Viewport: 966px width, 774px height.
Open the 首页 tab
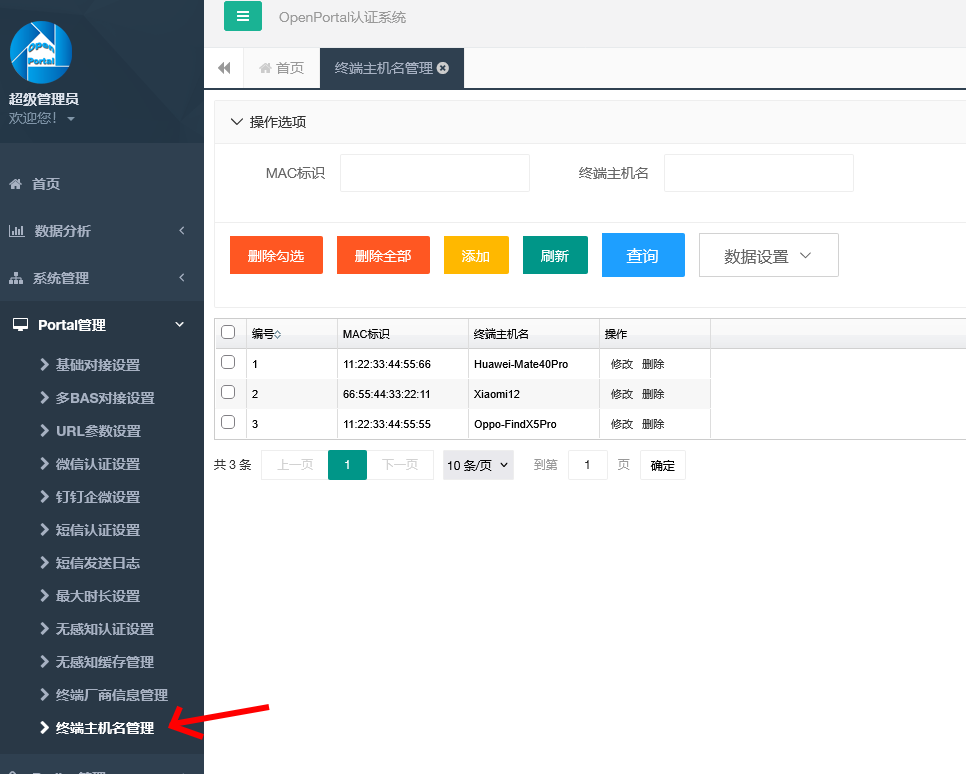pyautogui.click(x=282, y=68)
